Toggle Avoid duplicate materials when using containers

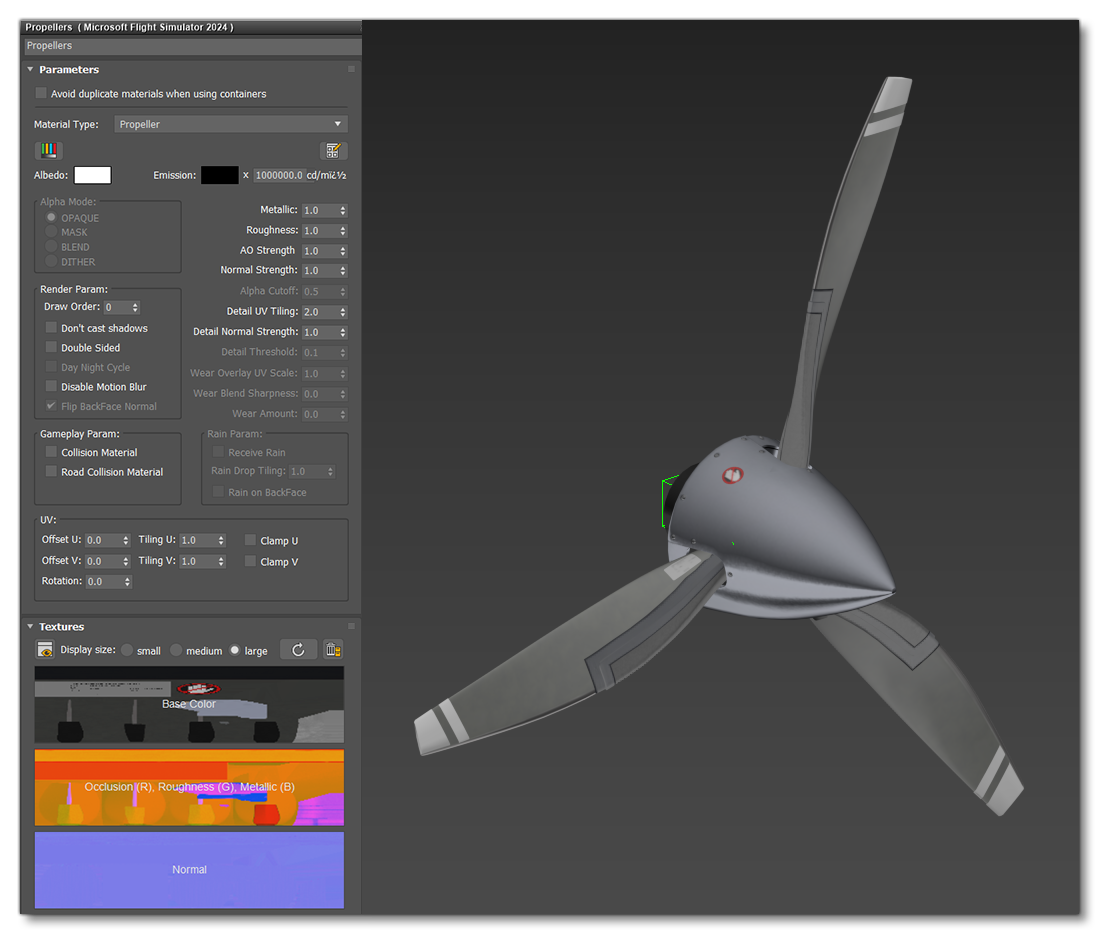[x=40, y=93]
